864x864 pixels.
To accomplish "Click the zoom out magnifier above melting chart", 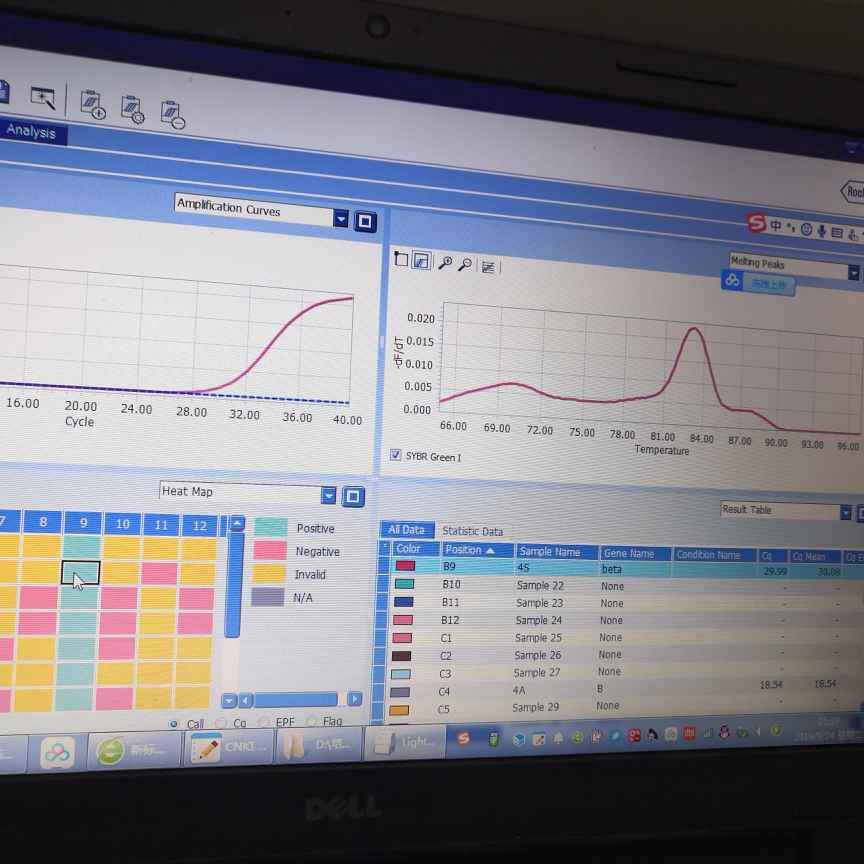I will pyautogui.click(x=465, y=265).
